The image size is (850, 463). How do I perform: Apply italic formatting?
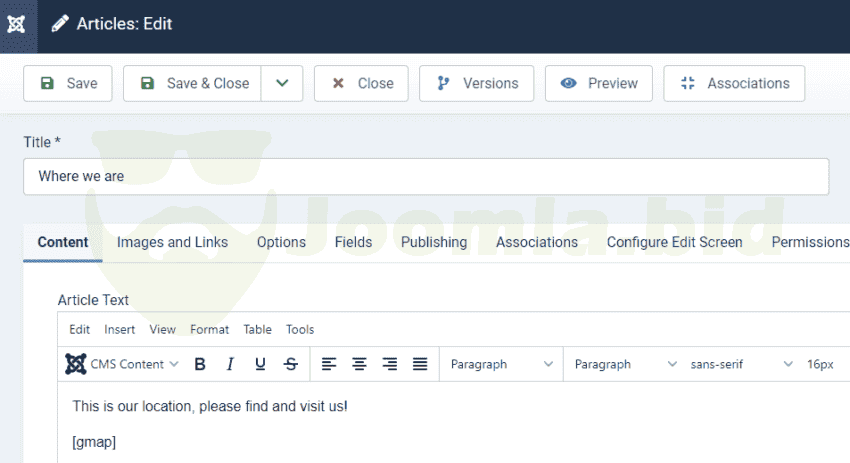click(x=230, y=365)
